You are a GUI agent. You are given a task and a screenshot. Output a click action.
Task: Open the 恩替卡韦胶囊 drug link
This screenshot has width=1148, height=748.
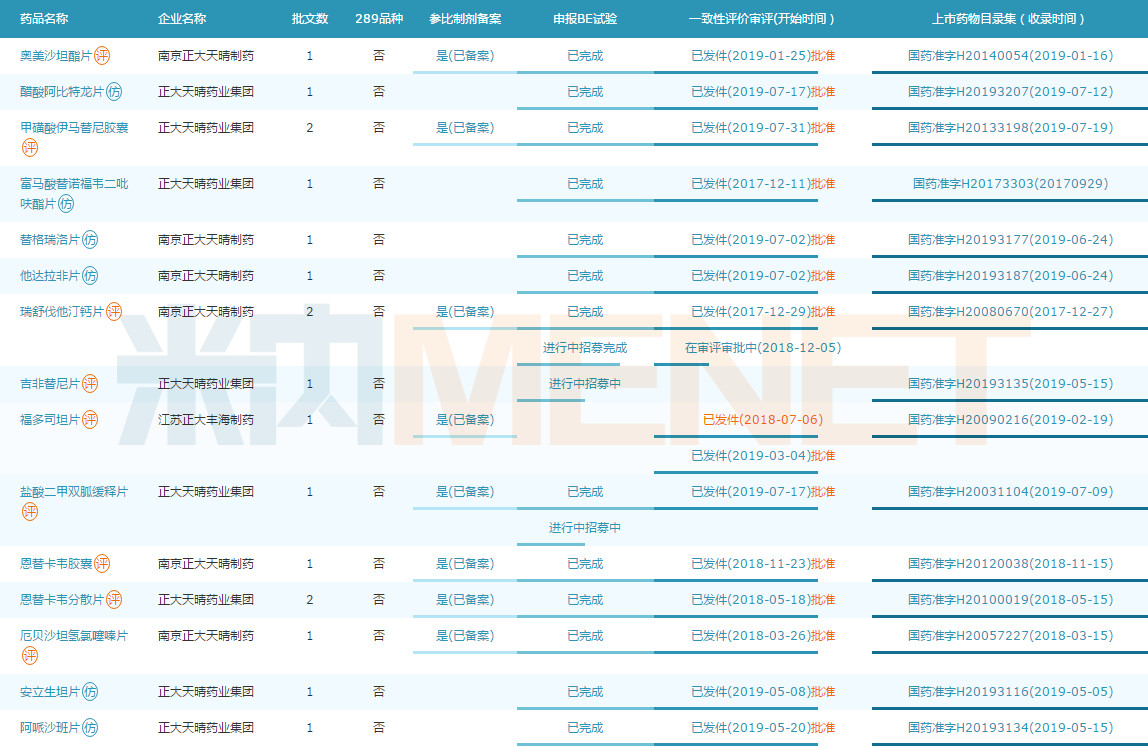click(56, 564)
